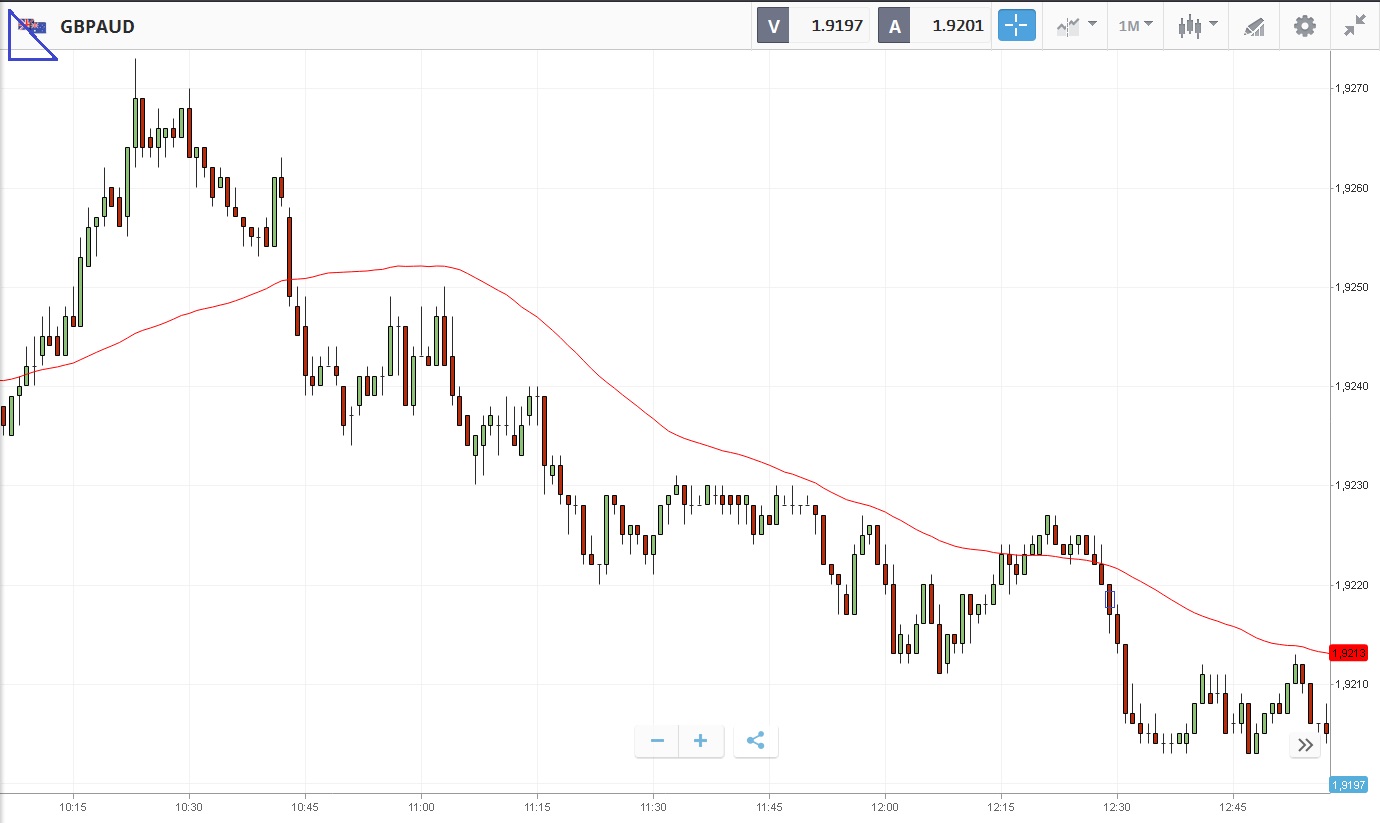Click the 1,9250 price axis label
The image size is (1380, 823).
(x=1351, y=288)
